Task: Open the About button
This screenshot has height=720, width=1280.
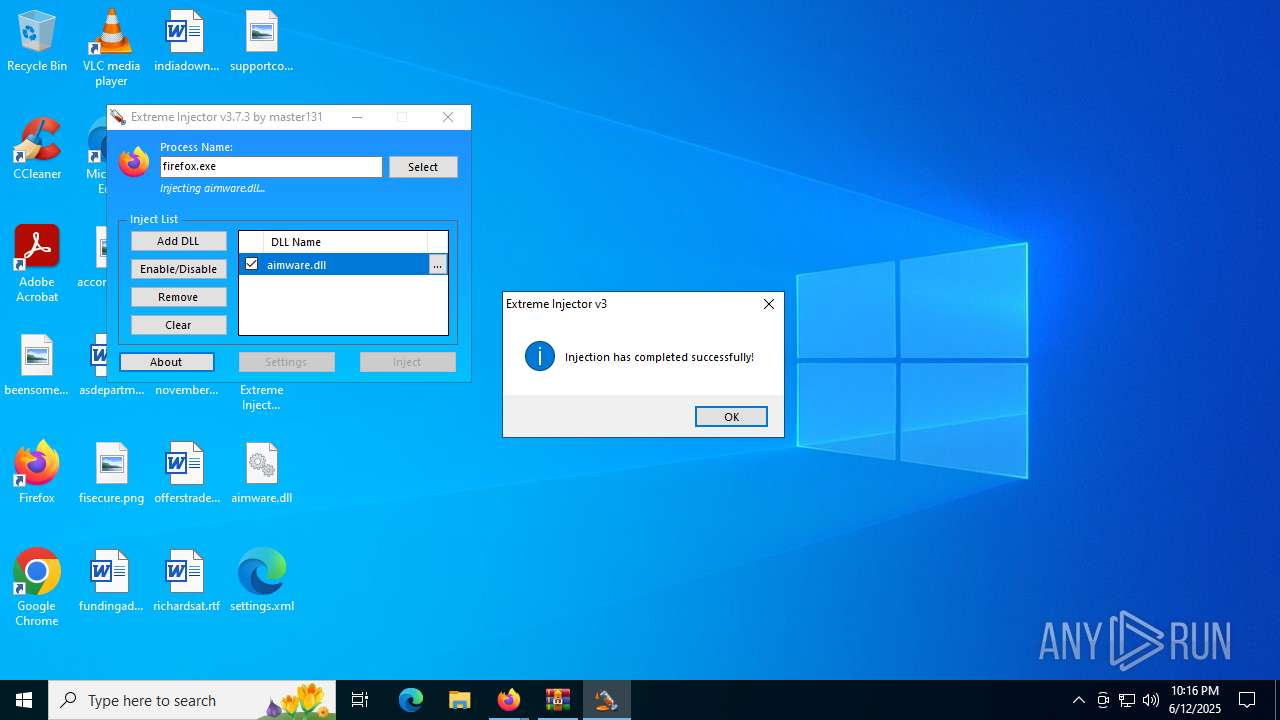Action: [x=166, y=362]
